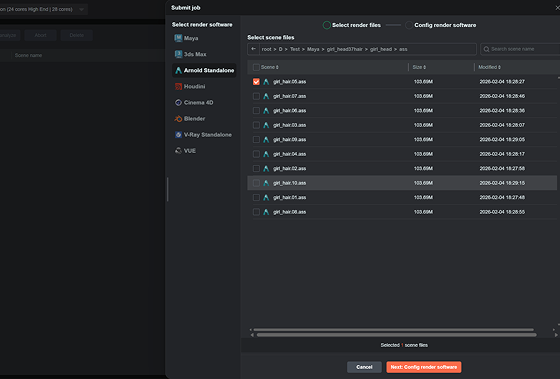Click right arrow of horizontal scrollbar
The width and height of the screenshot is (560, 379).
(x=556, y=335)
